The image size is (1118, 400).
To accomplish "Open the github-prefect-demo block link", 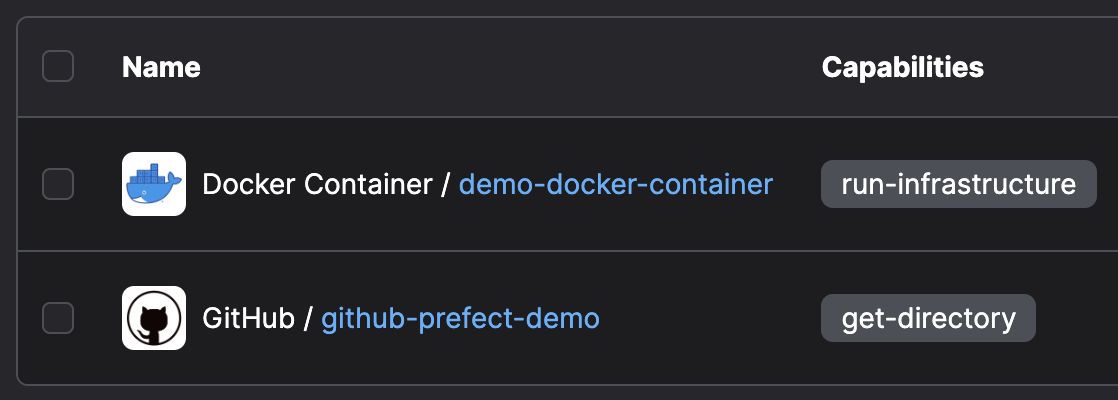I will (461, 319).
